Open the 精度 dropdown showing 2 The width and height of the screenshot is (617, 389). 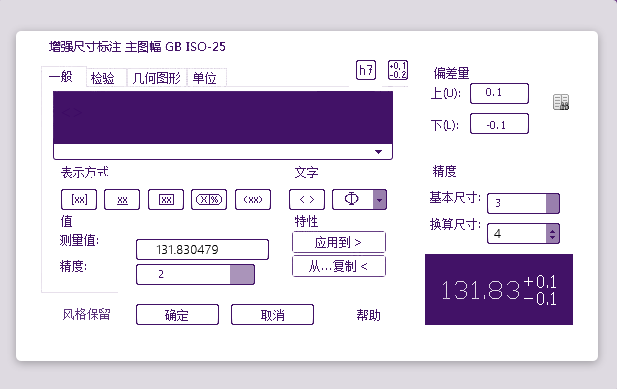[242, 274]
